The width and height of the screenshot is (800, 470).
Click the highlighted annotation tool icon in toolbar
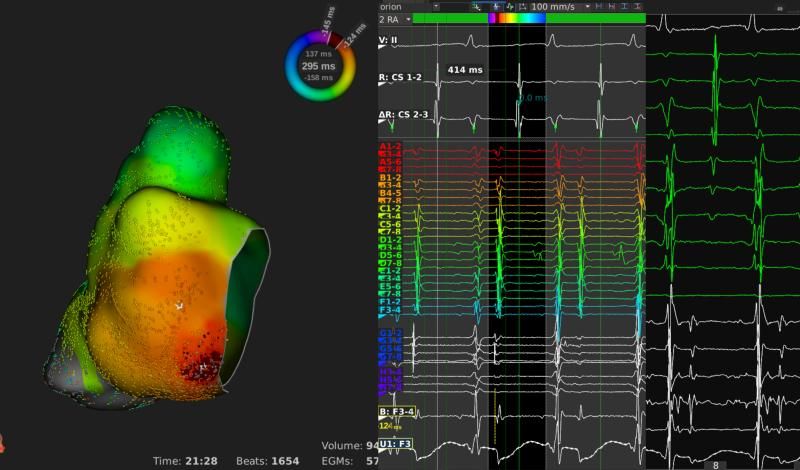click(495, 6)
